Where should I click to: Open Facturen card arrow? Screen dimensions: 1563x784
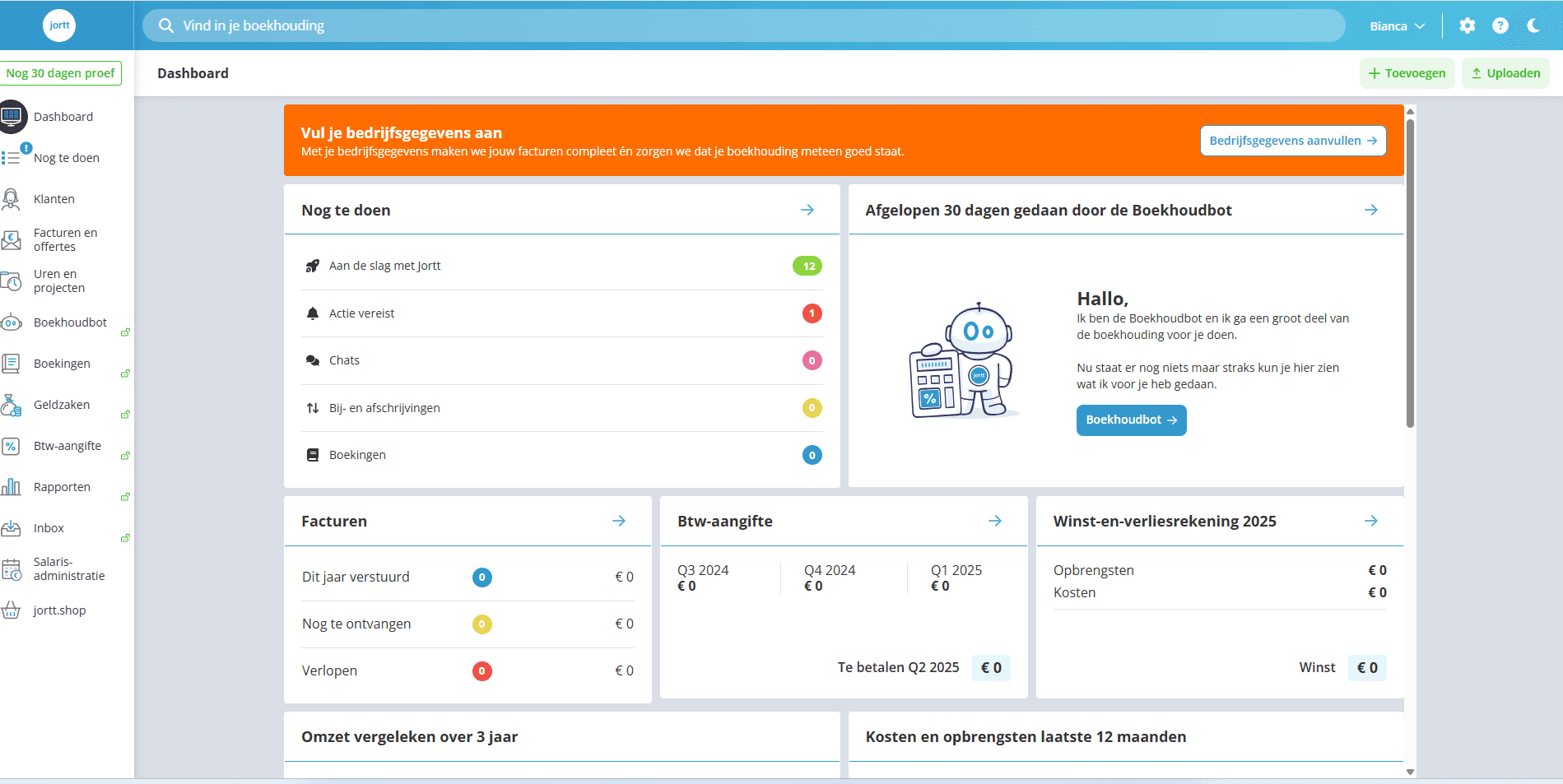pos(619,521)
